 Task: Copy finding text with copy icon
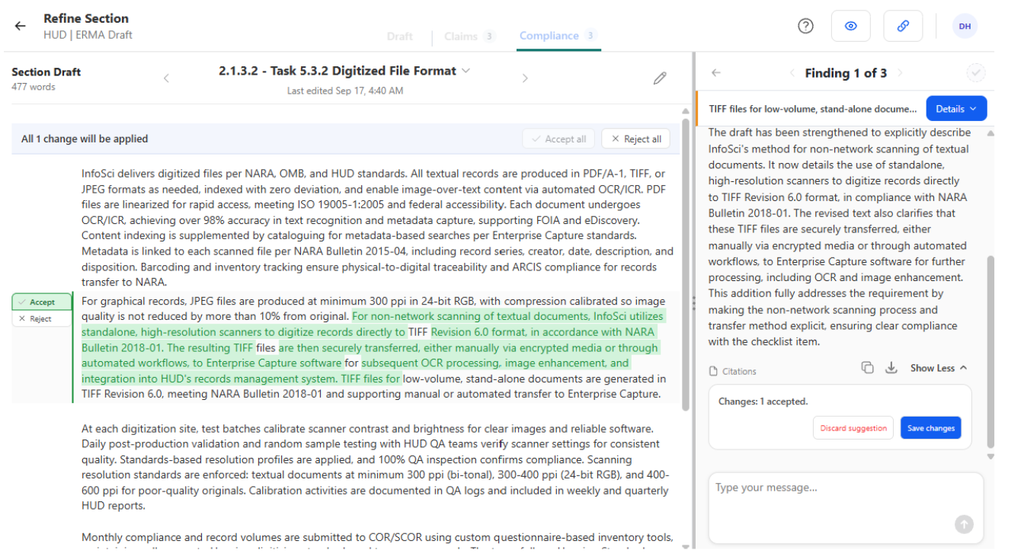tap(867, 368)
